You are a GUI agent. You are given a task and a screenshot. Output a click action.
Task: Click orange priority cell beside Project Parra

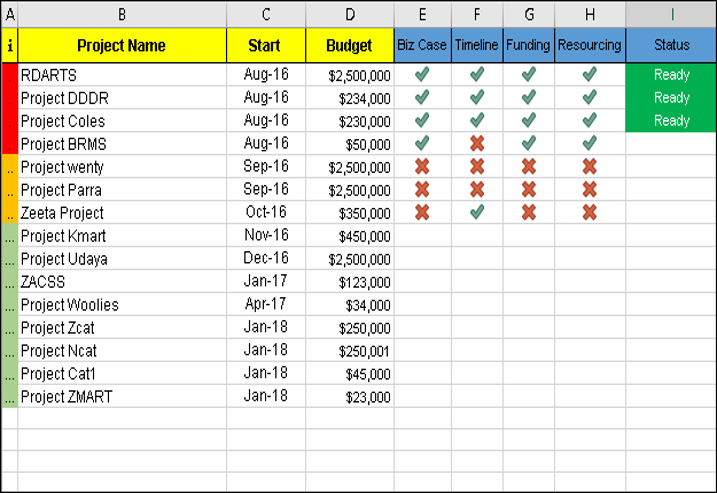[x=10, y=189]
